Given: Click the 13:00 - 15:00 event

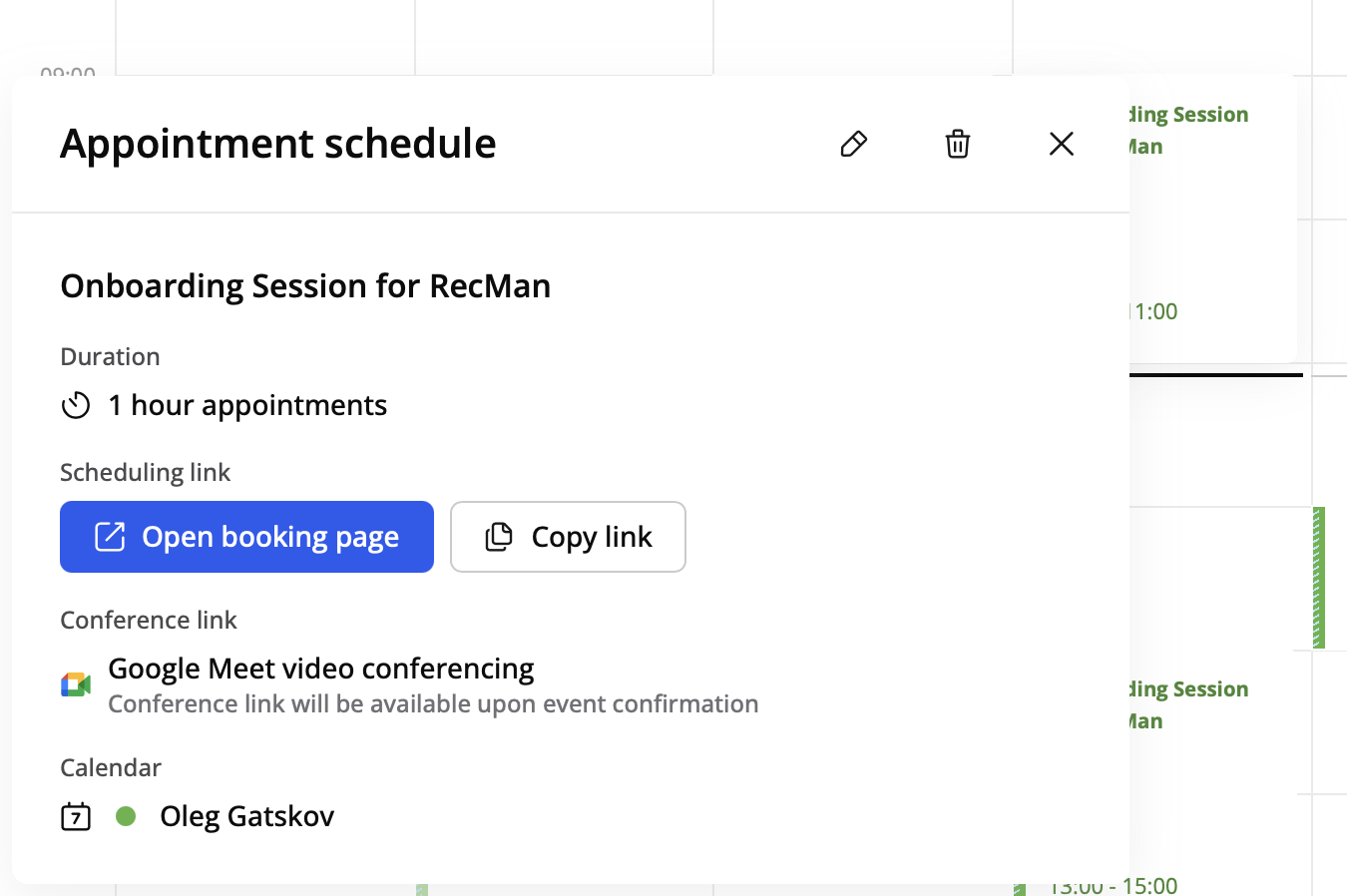Looking at the screenshot, I should point(1116,885).
